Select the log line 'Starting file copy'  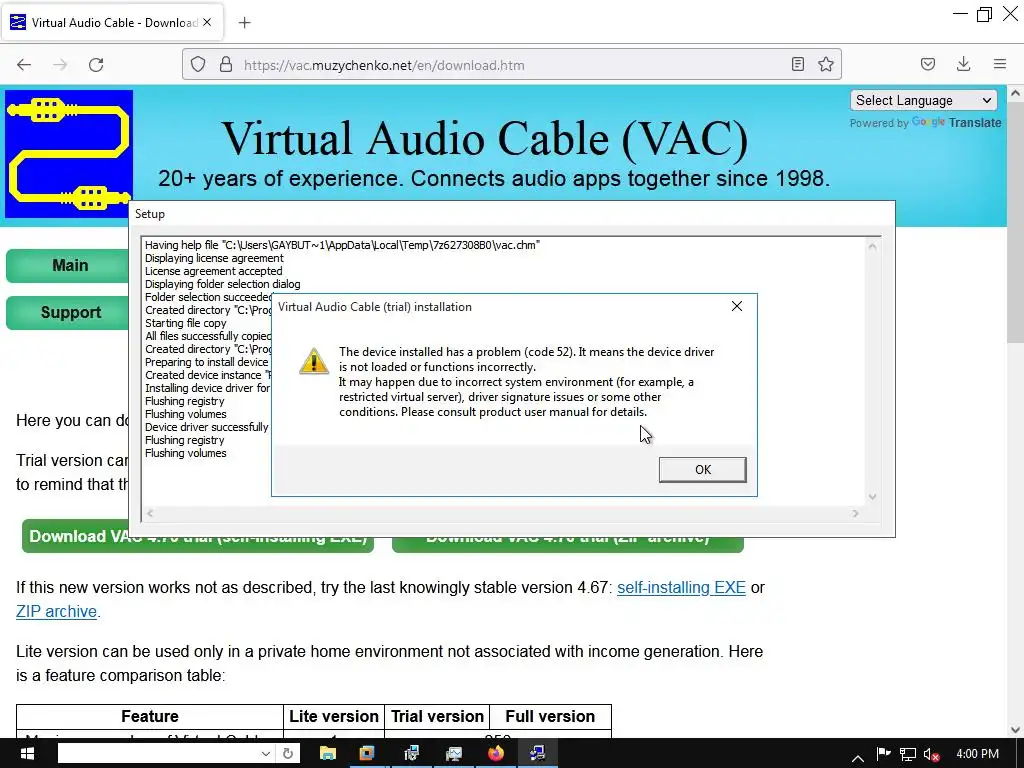tap(185, 323)
